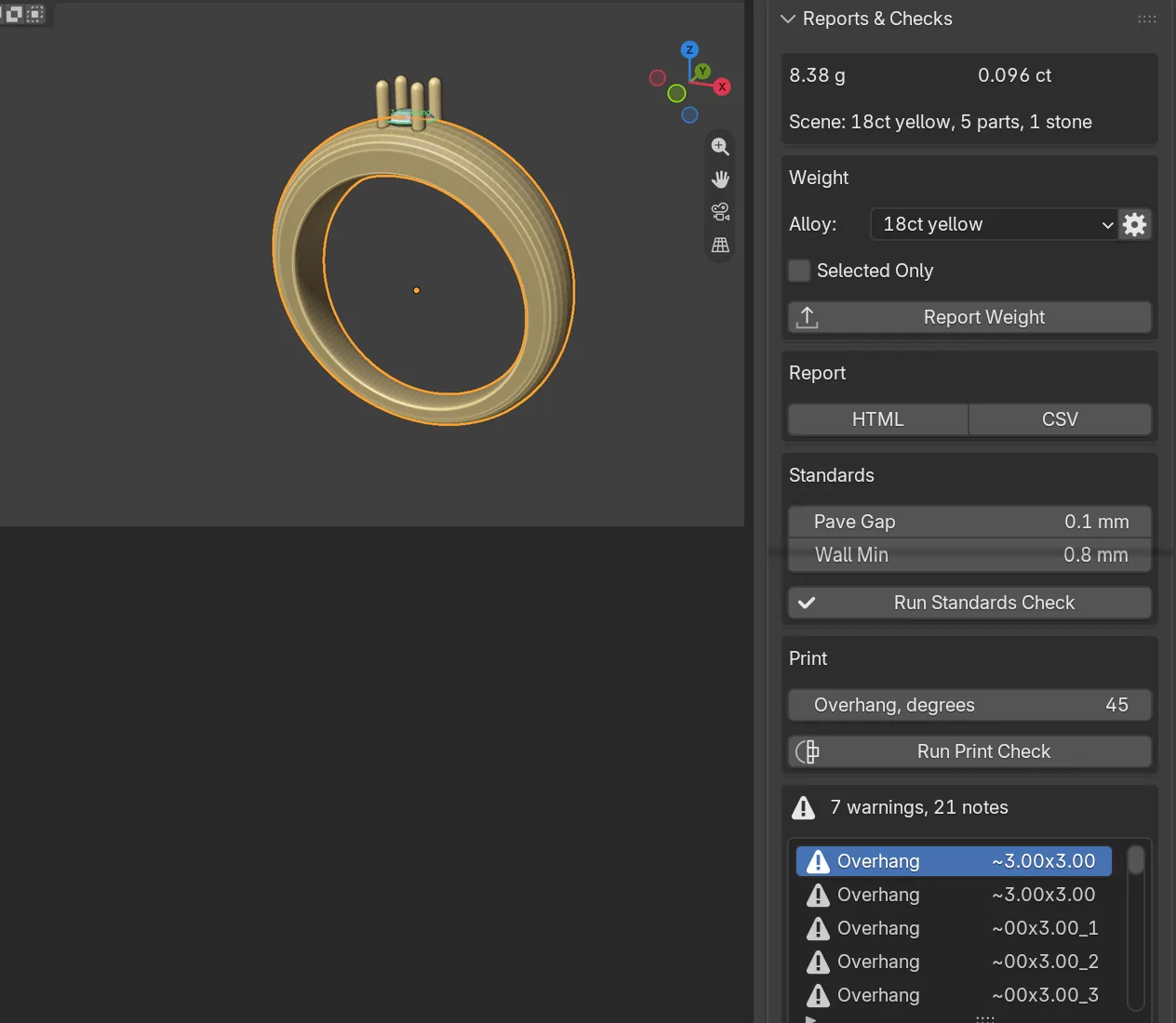1176x1023 pixels.
Task: Click the negative X hollow red circle
Action: point(658,78)
